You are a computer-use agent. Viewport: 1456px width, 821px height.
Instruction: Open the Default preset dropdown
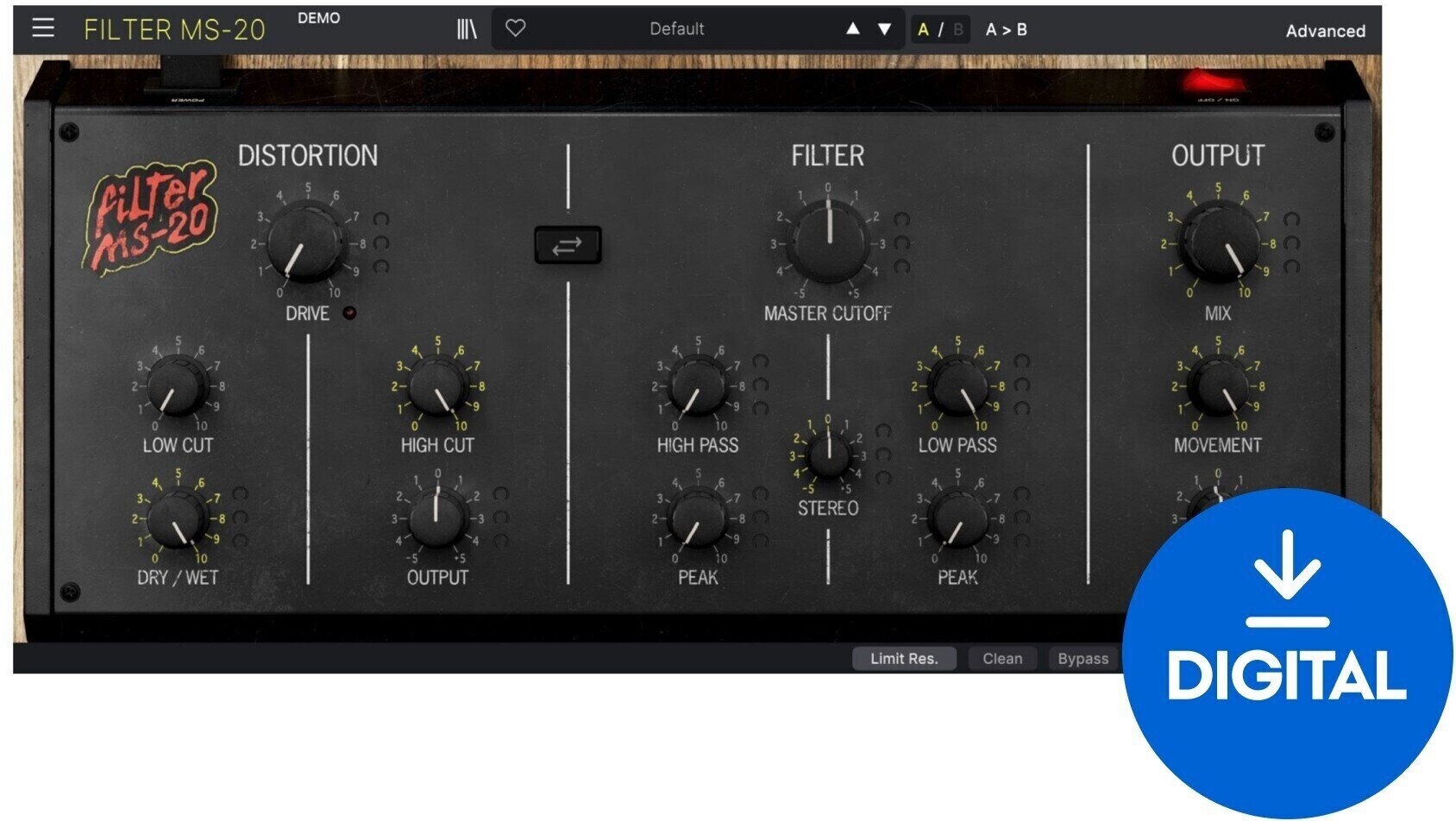pyautogui.click(x=677, y=27)
